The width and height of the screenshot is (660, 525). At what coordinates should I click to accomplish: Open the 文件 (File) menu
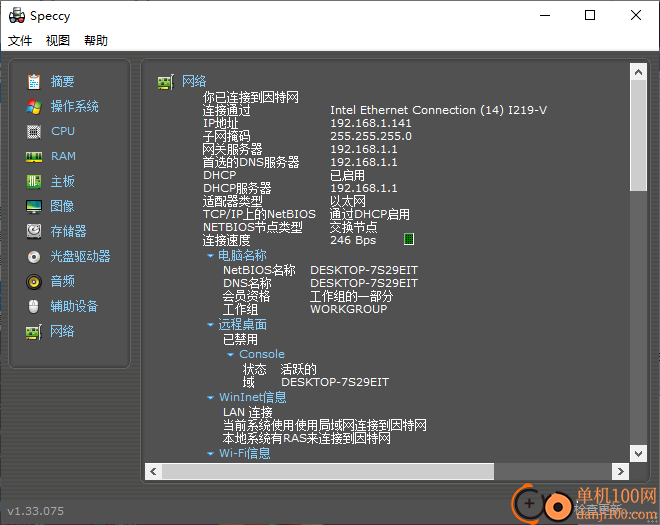pos(20,40)
